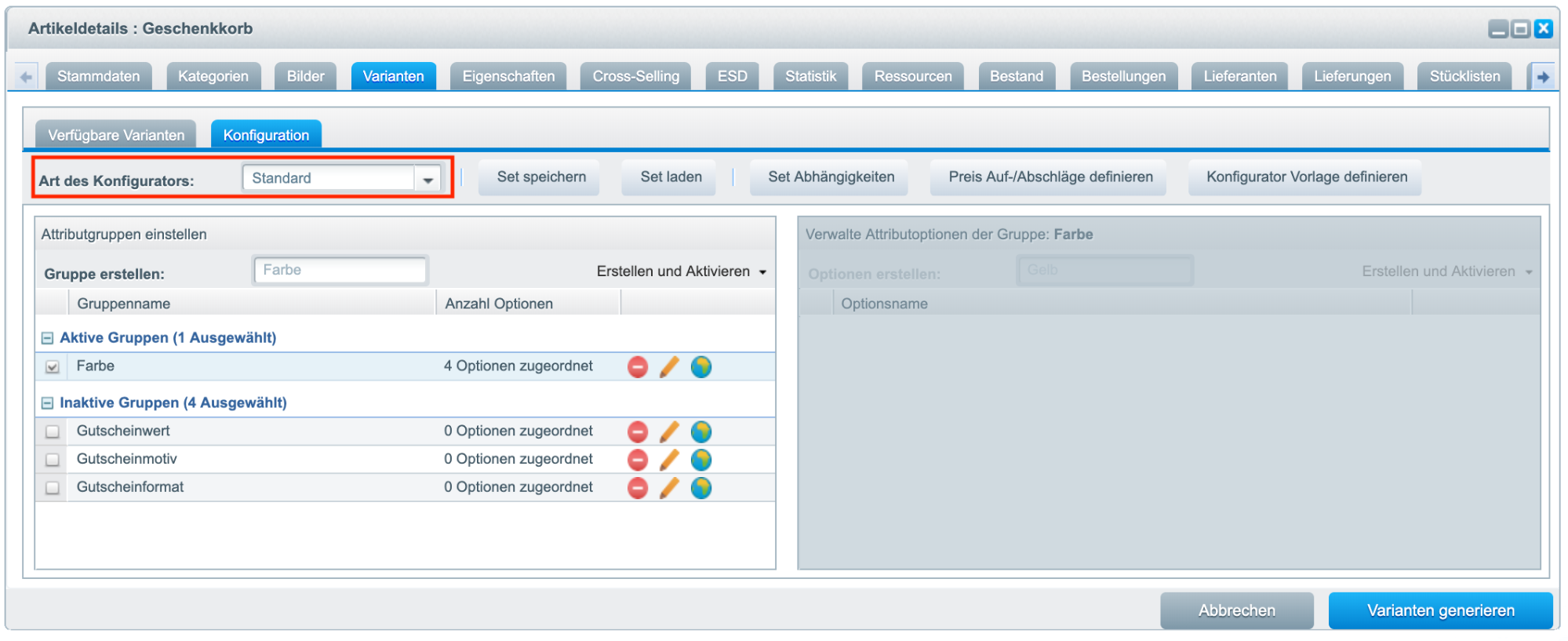1568x641 pixels.
Task: Collapse the Aktive Gruppen section
Action: click(47, 338)
